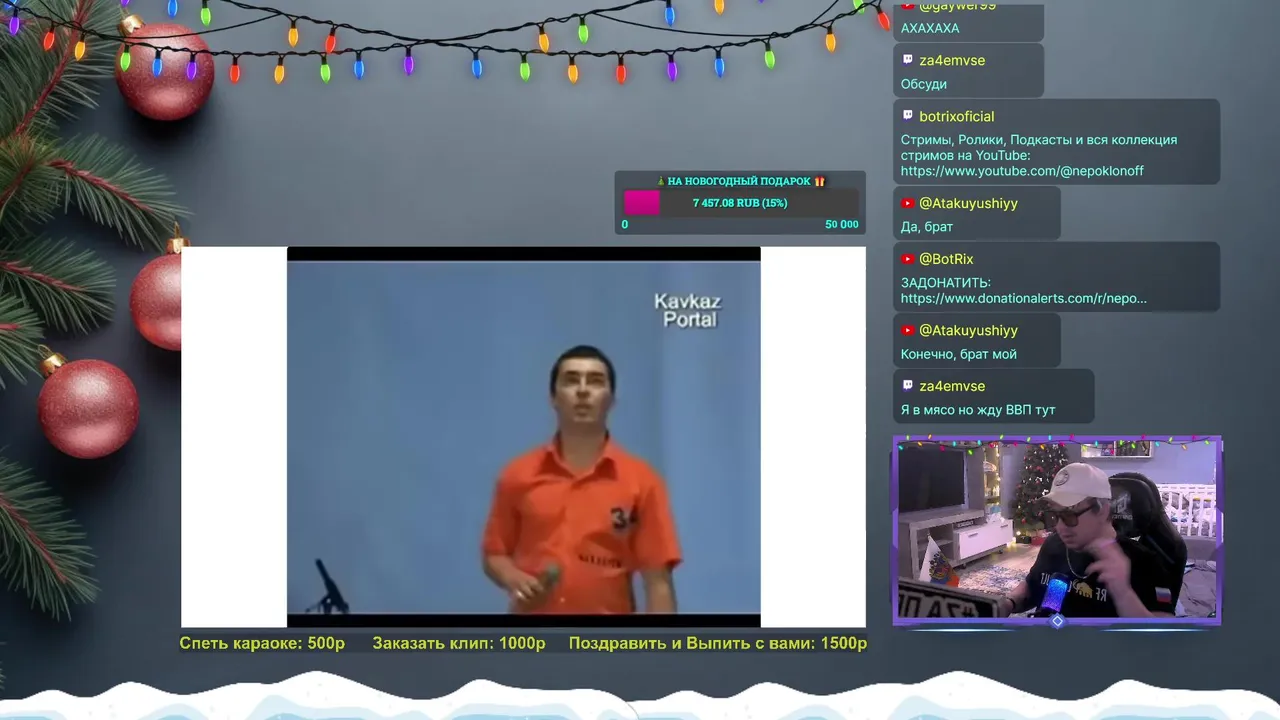The image size is (1280, 720).
Task: Click the "ЗАДОНАТИТЬ:" label in chat
Action: click(x=946, y=283)
